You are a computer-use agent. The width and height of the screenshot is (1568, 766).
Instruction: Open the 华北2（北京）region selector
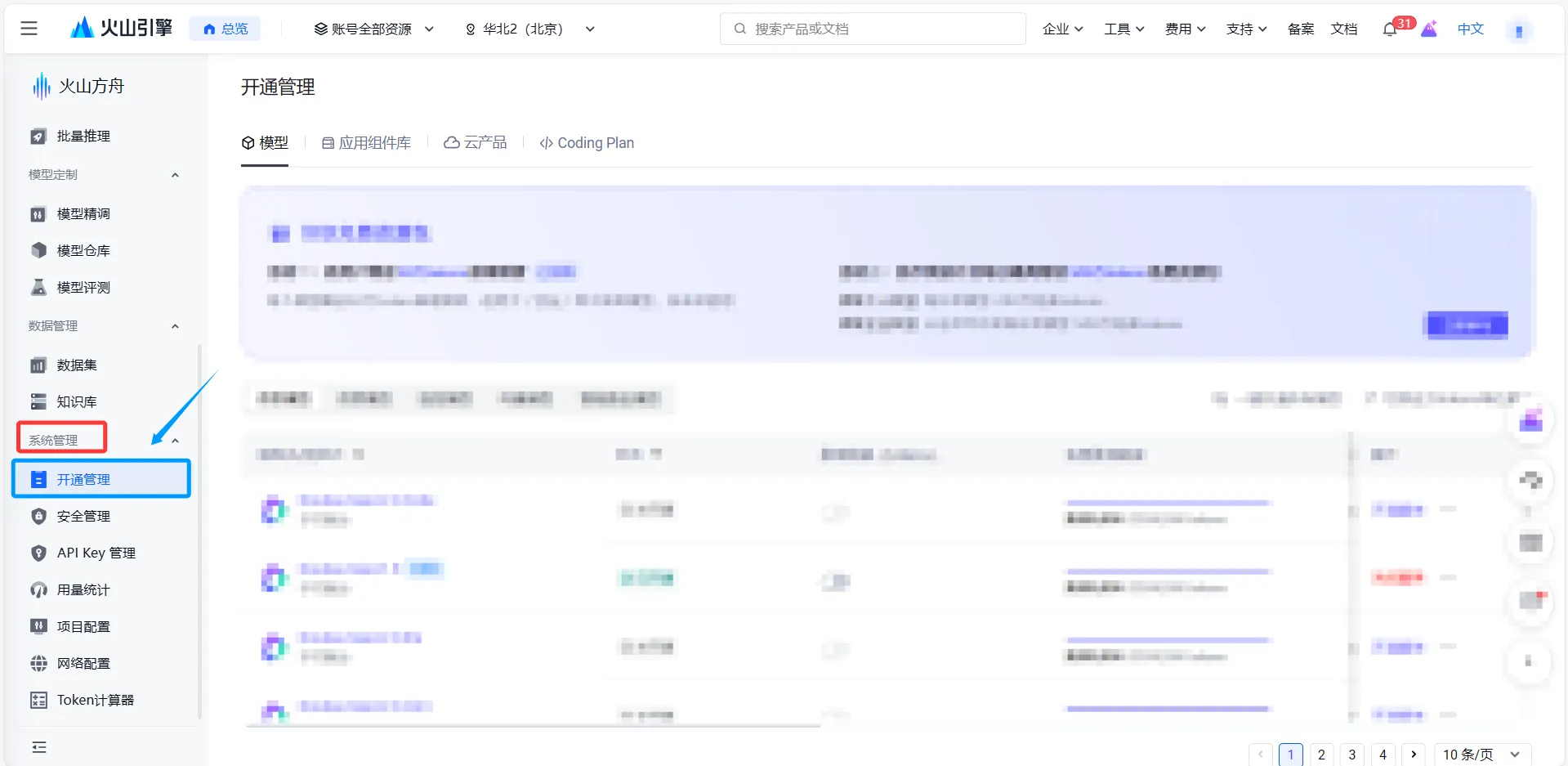click(529, 28)
